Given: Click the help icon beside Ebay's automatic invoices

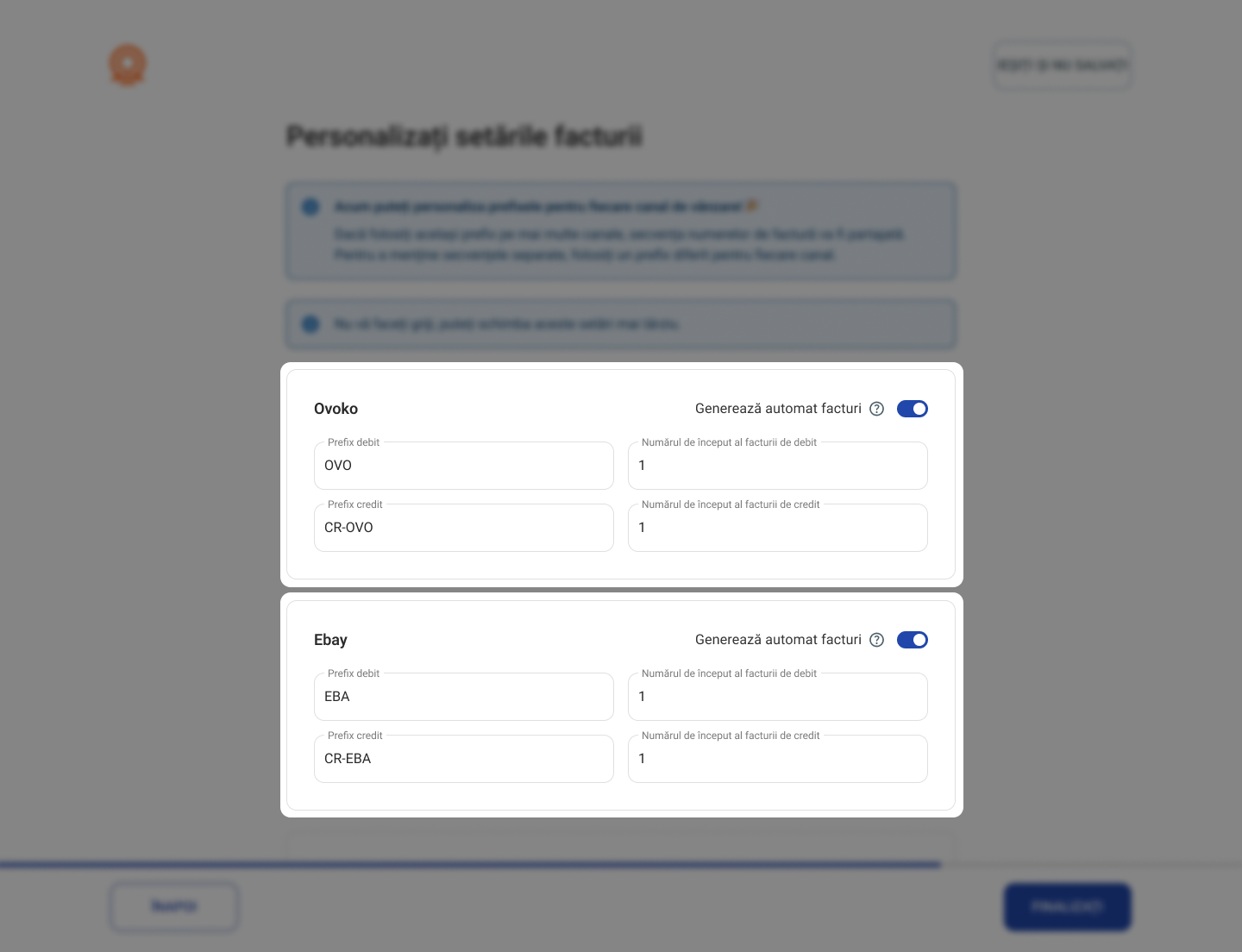Looking at the screenshot, I should [x=876, y=640].
